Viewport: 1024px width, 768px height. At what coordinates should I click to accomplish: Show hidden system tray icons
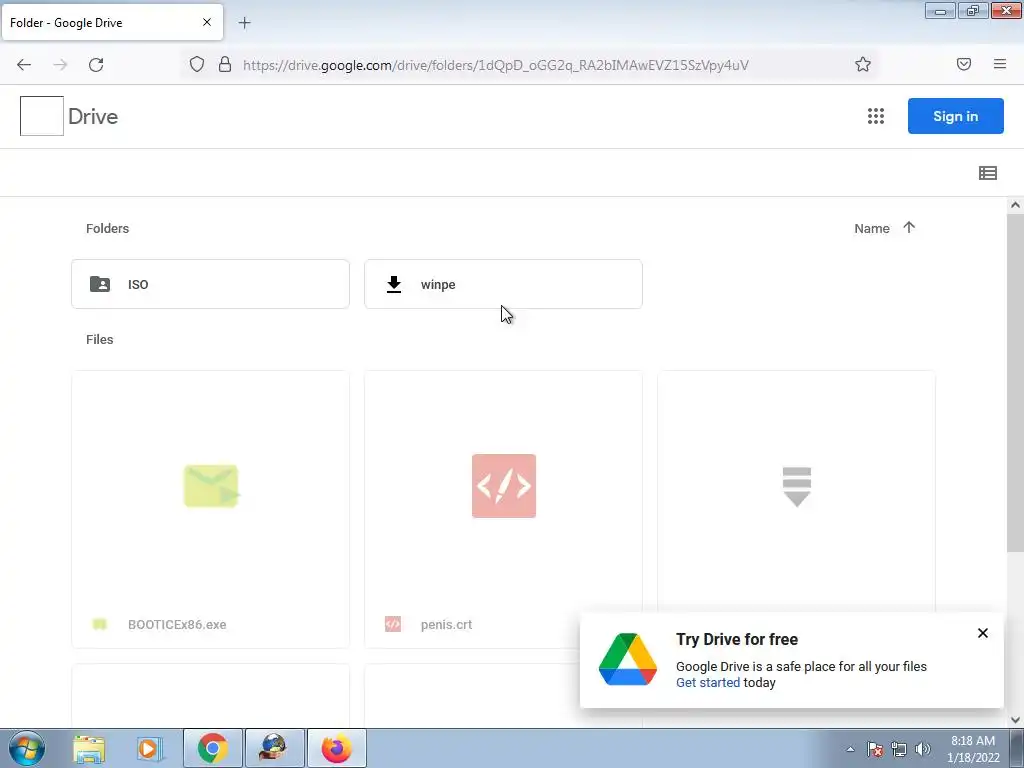coord(850,749)
